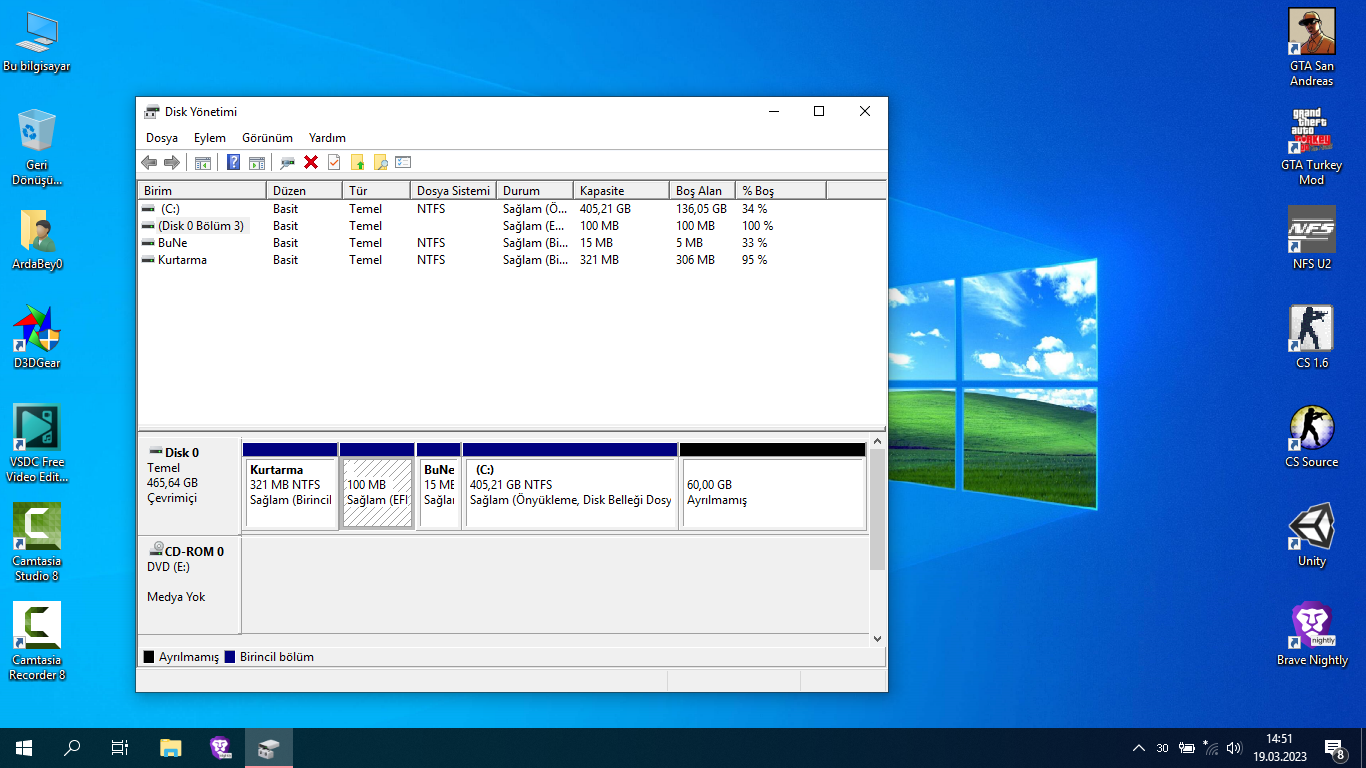Viewport: 1366px width, 768px height.
Task: Click the checklist settings toolbar icon
Action: pyautogui.click(x=403, y=162)
